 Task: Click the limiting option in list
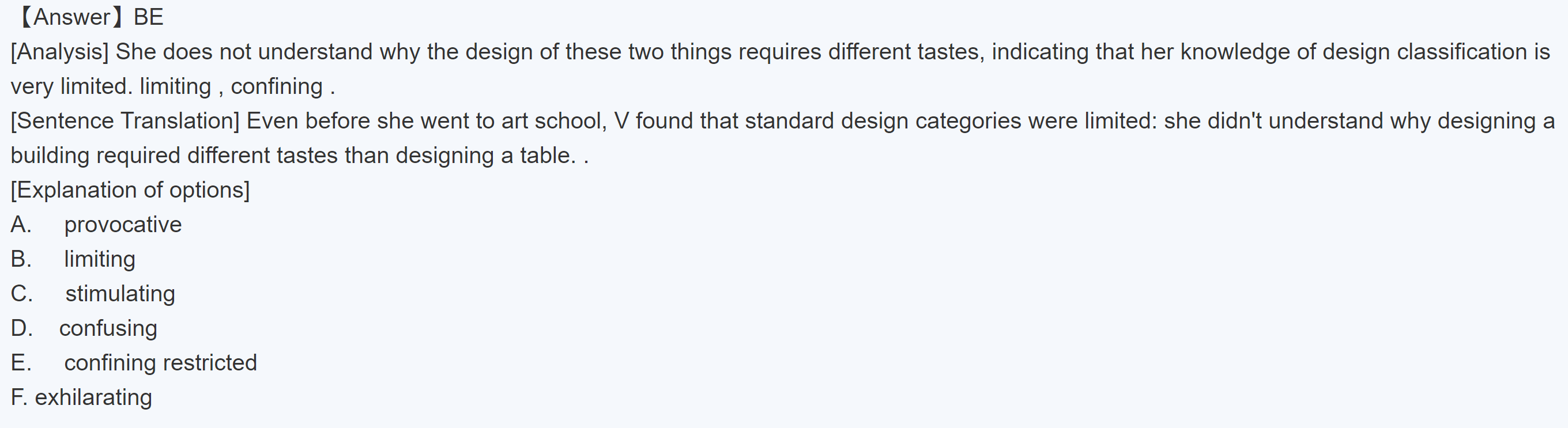[x=100, y=260]
